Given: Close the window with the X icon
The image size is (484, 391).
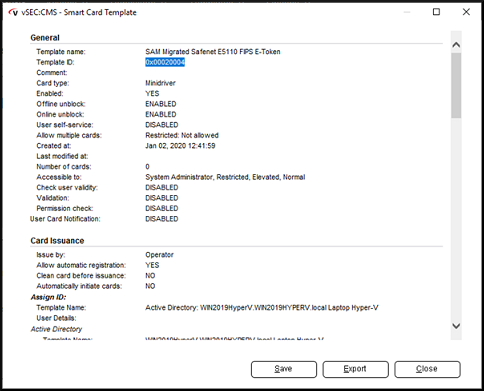Looking at the screenshot, I should coord(466,12).
